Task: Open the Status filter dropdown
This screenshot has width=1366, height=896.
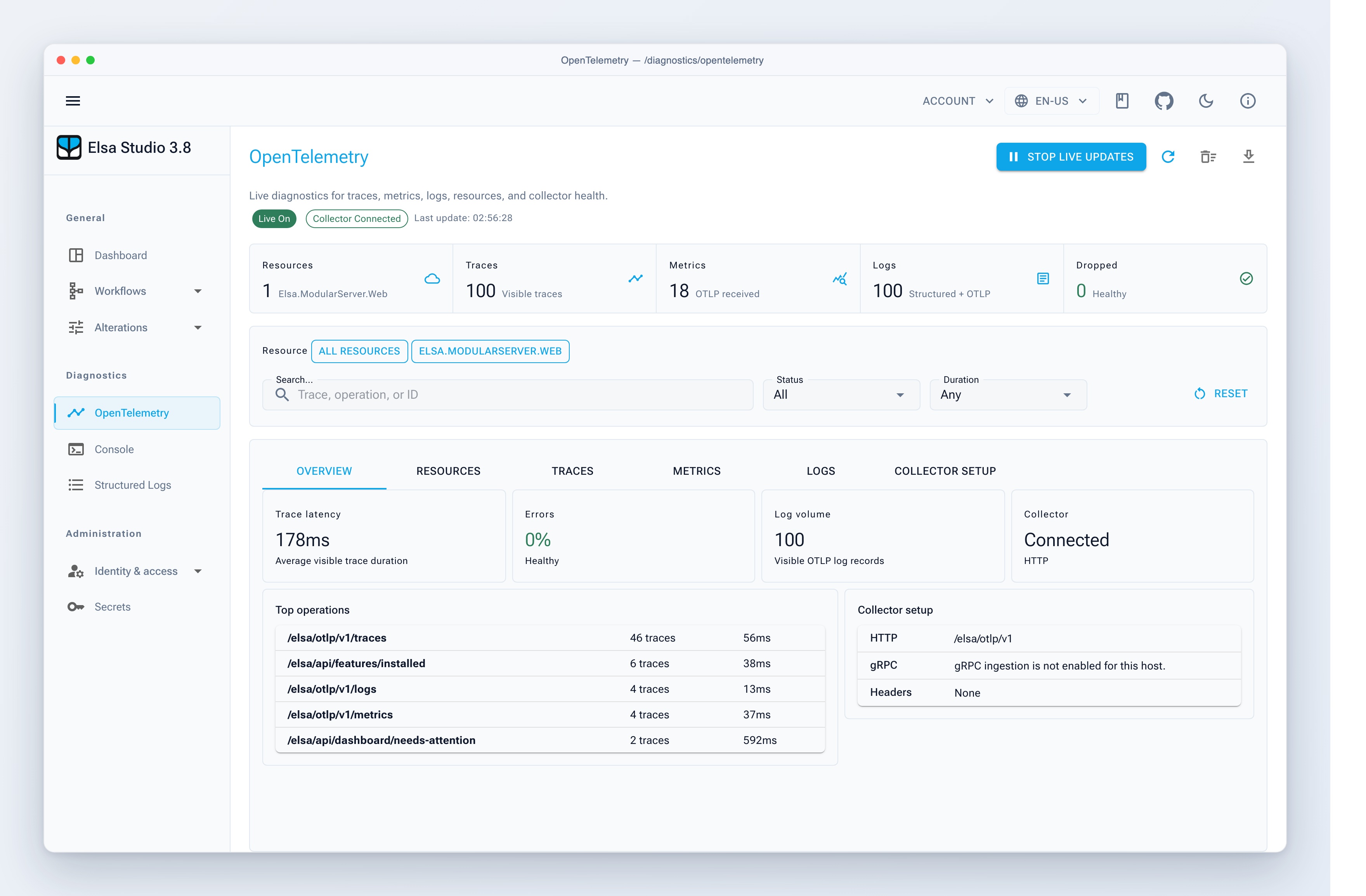Action: [841, 394]
